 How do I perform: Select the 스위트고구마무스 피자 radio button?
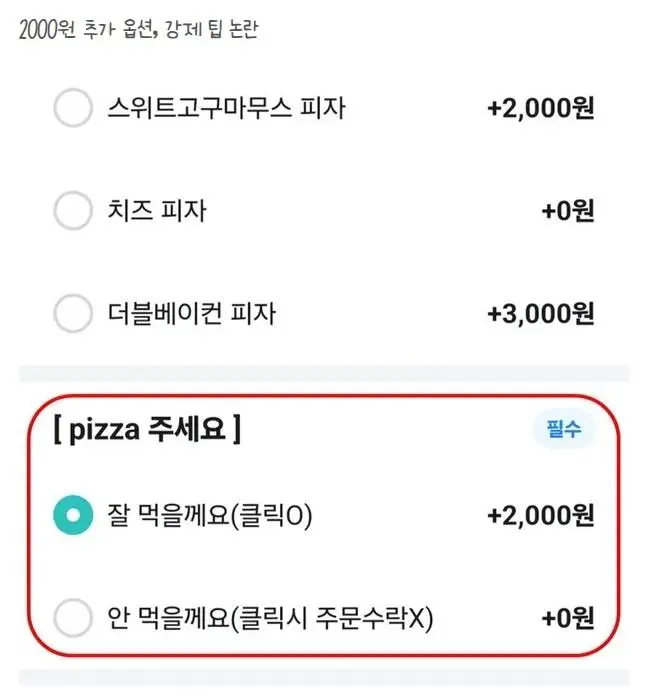point(72,109)
